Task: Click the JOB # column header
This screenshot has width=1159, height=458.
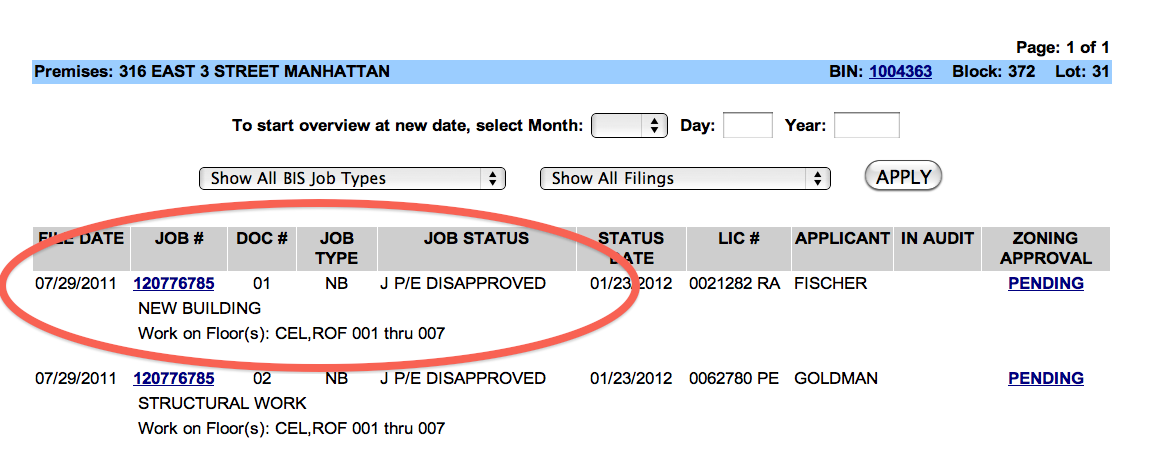Action: [x=179, y=239]
